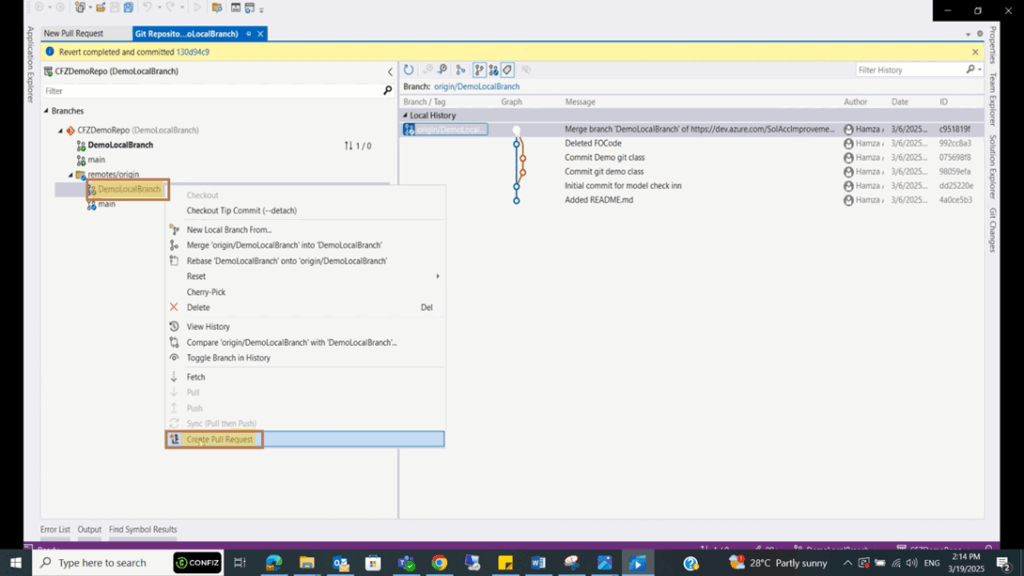Select local DemoLocalBranch in branch tree
Image resolution: width=1024 pixels, height=576 pixels.
(120, 145)
